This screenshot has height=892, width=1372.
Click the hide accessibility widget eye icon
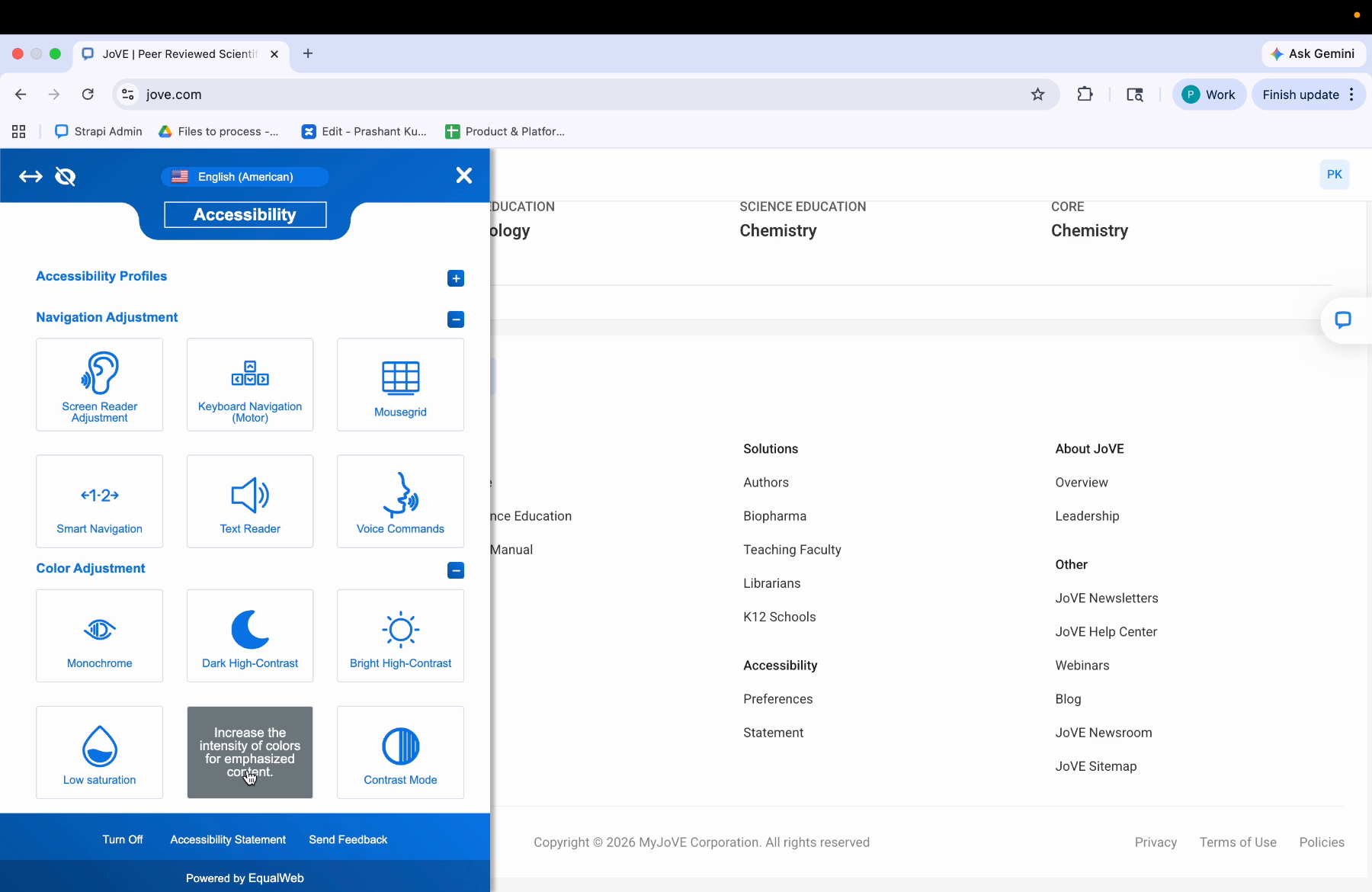click(66, 177)
